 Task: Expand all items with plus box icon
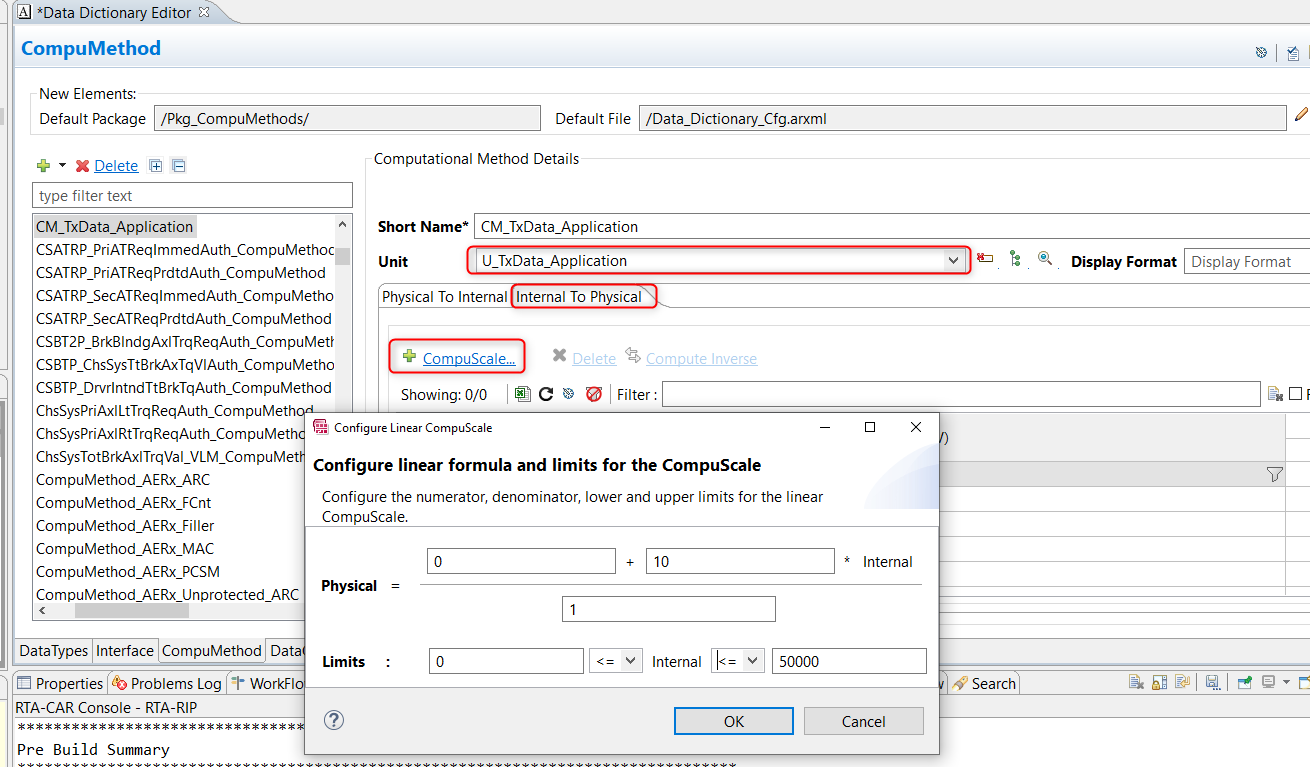coord(155,166)
